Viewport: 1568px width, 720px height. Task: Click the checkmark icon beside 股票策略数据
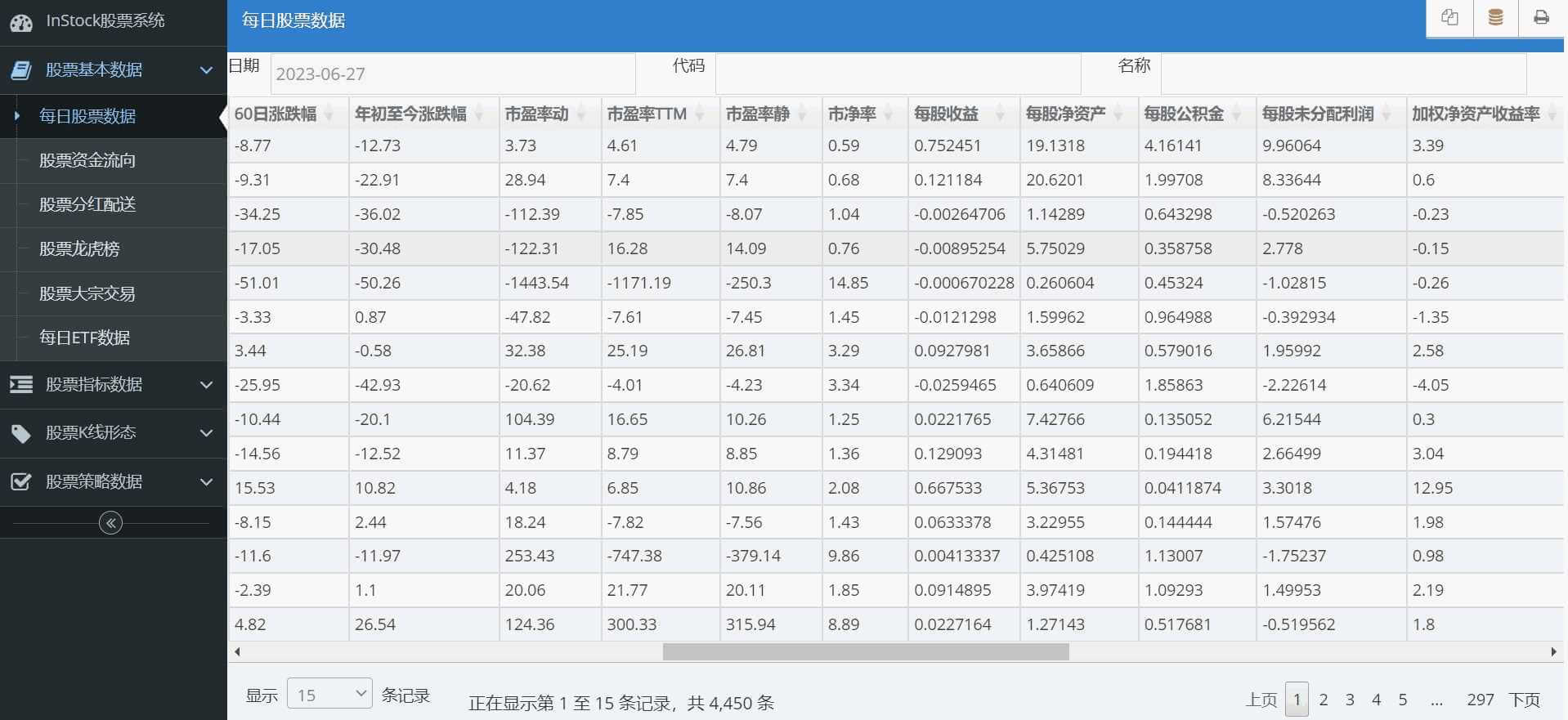pyautogui.click(x=21, y=481)
